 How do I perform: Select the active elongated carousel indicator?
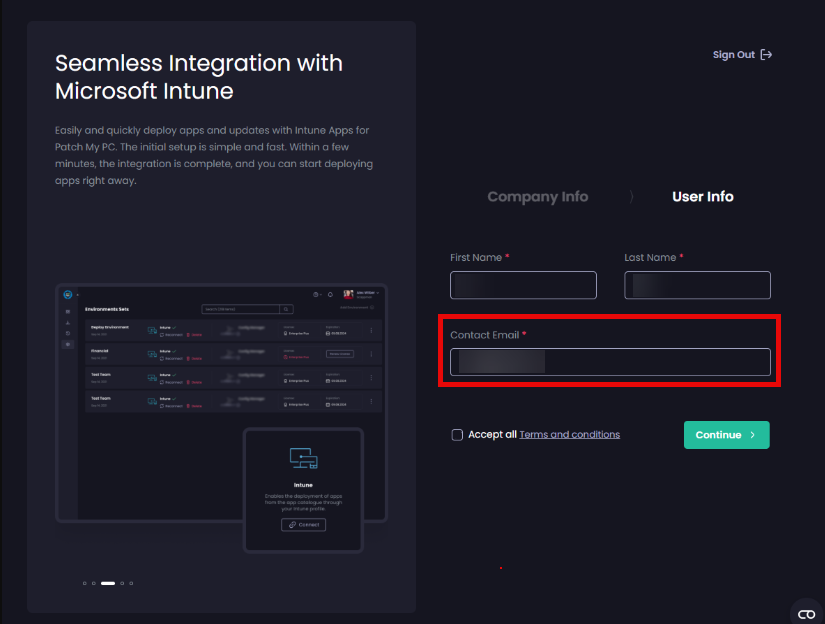[x=108, y=582]
